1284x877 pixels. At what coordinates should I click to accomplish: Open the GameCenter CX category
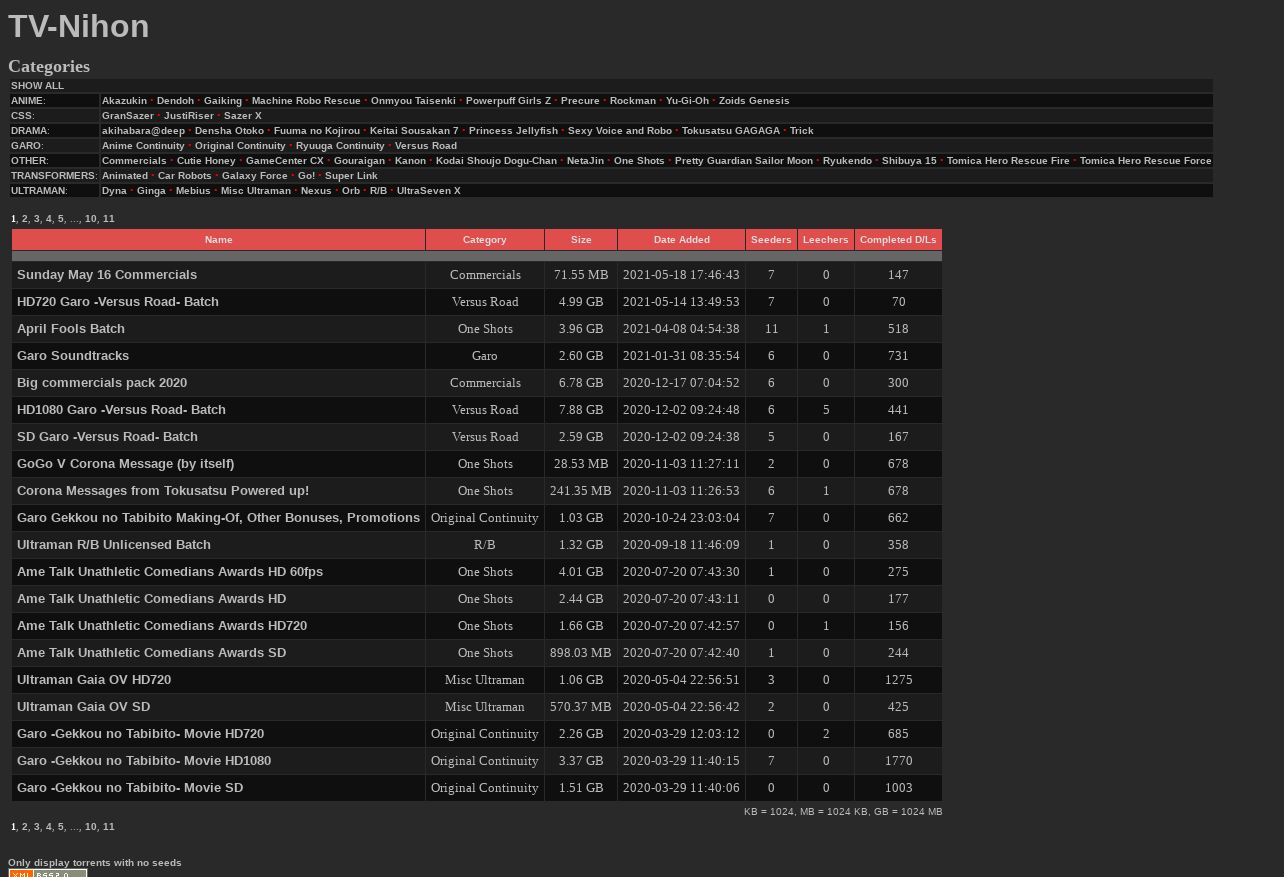point(285,161)
